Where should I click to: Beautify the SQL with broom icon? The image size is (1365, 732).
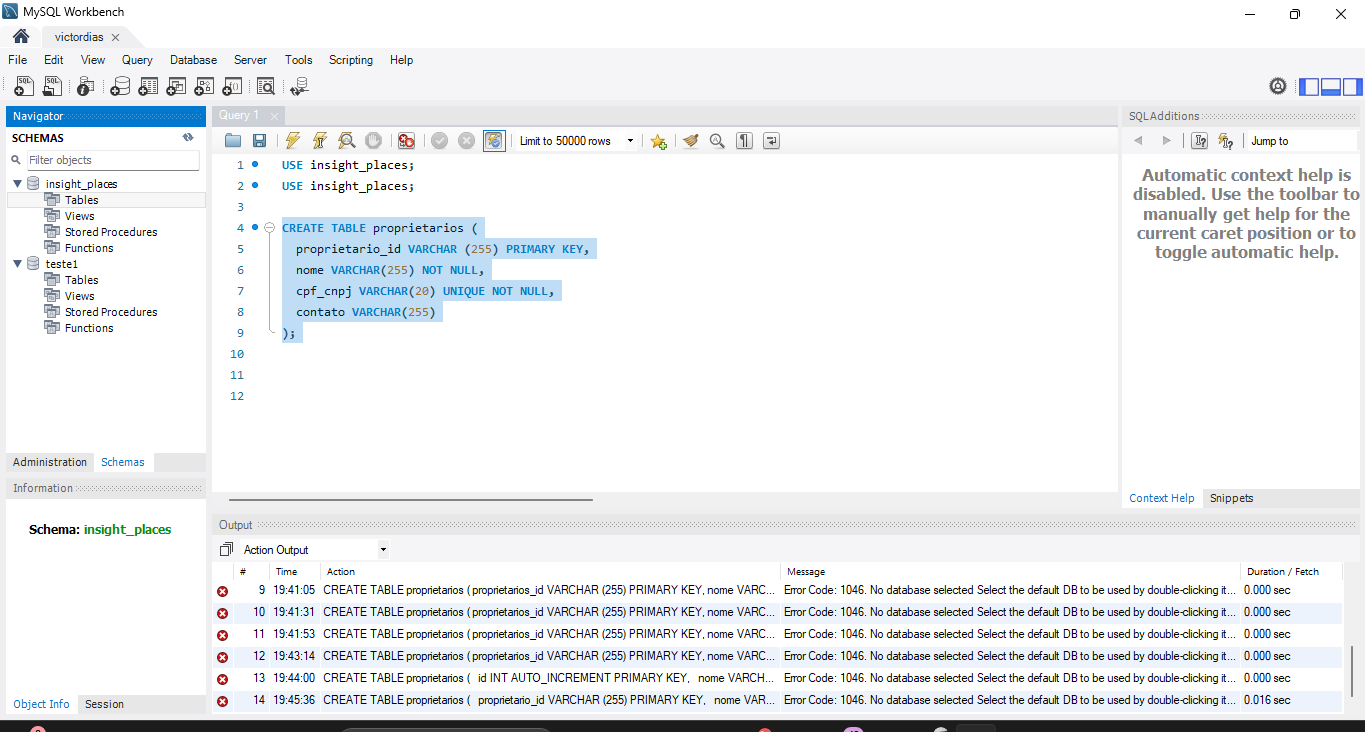pyautogui.click(x=690, y=141)
